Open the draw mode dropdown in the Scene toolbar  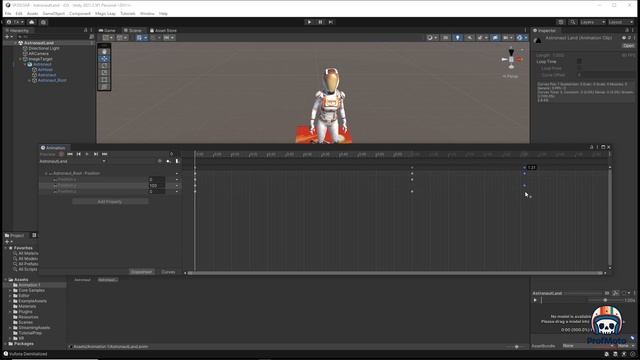pos(431,38)
